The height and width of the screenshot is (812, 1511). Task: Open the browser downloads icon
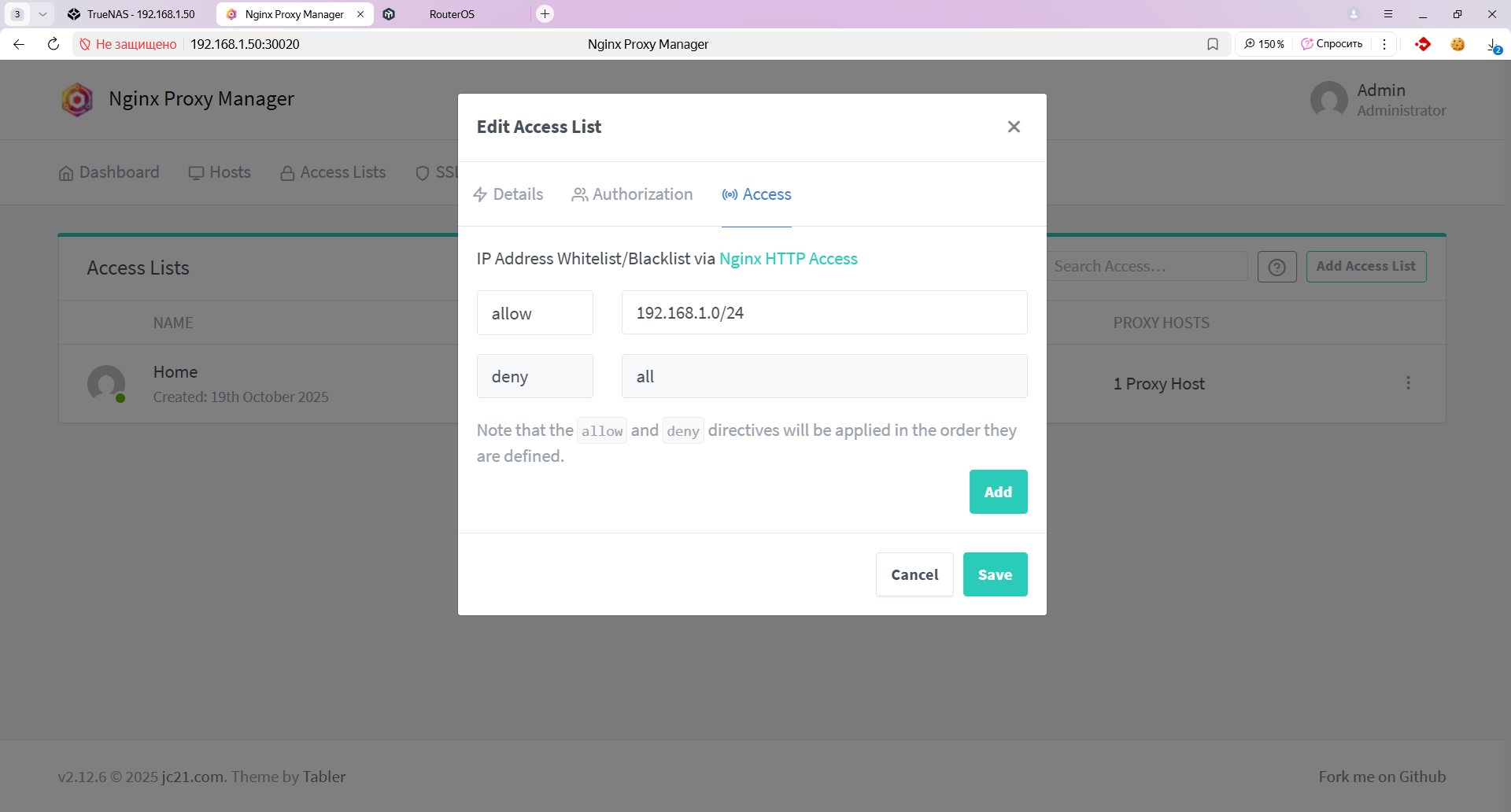click(x=1492, y=45)
